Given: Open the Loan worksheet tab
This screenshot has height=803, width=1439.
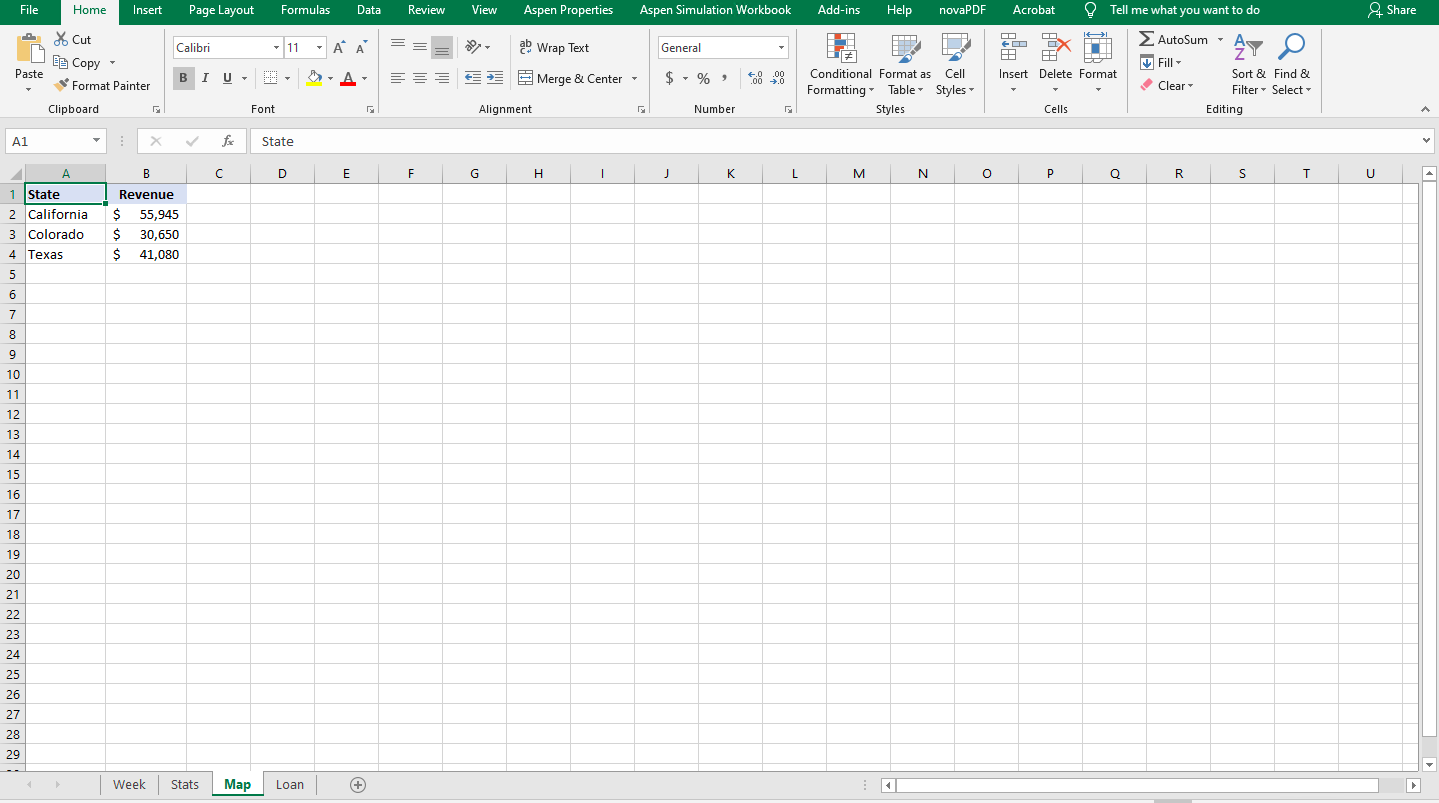Looking at the screenshot, I should (x=289, y=784).
